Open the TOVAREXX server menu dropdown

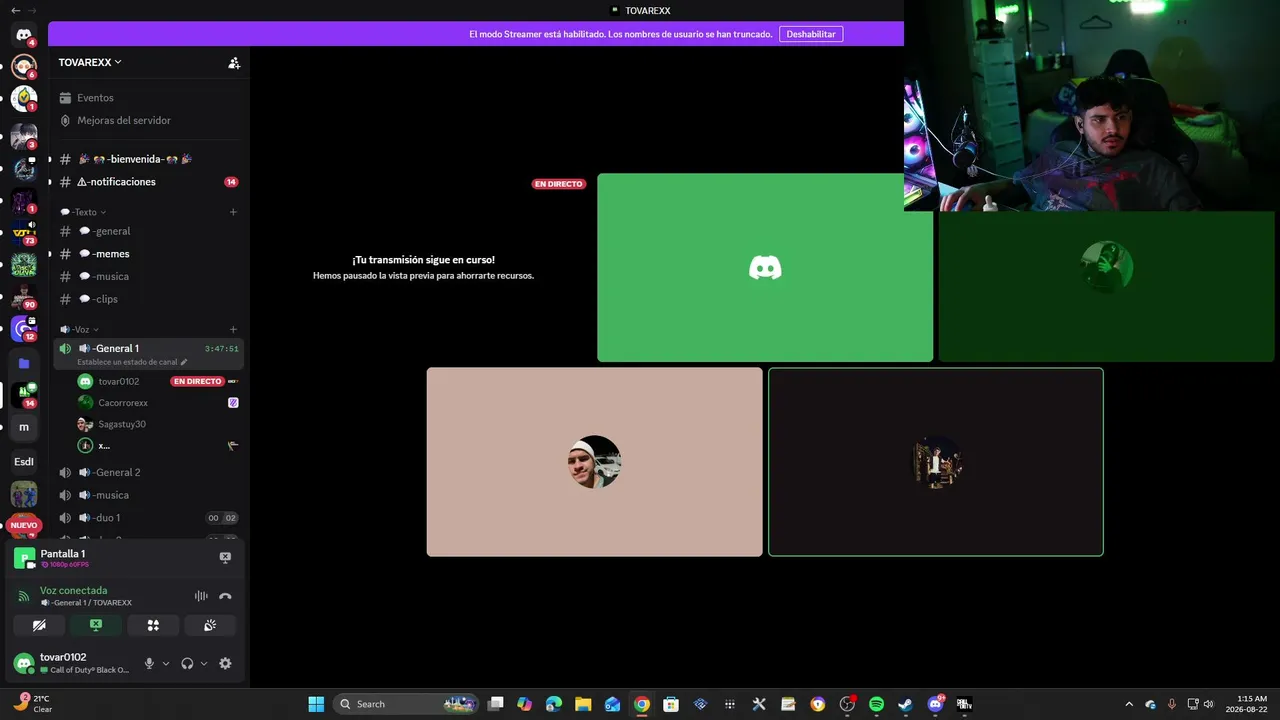[90, 62]
